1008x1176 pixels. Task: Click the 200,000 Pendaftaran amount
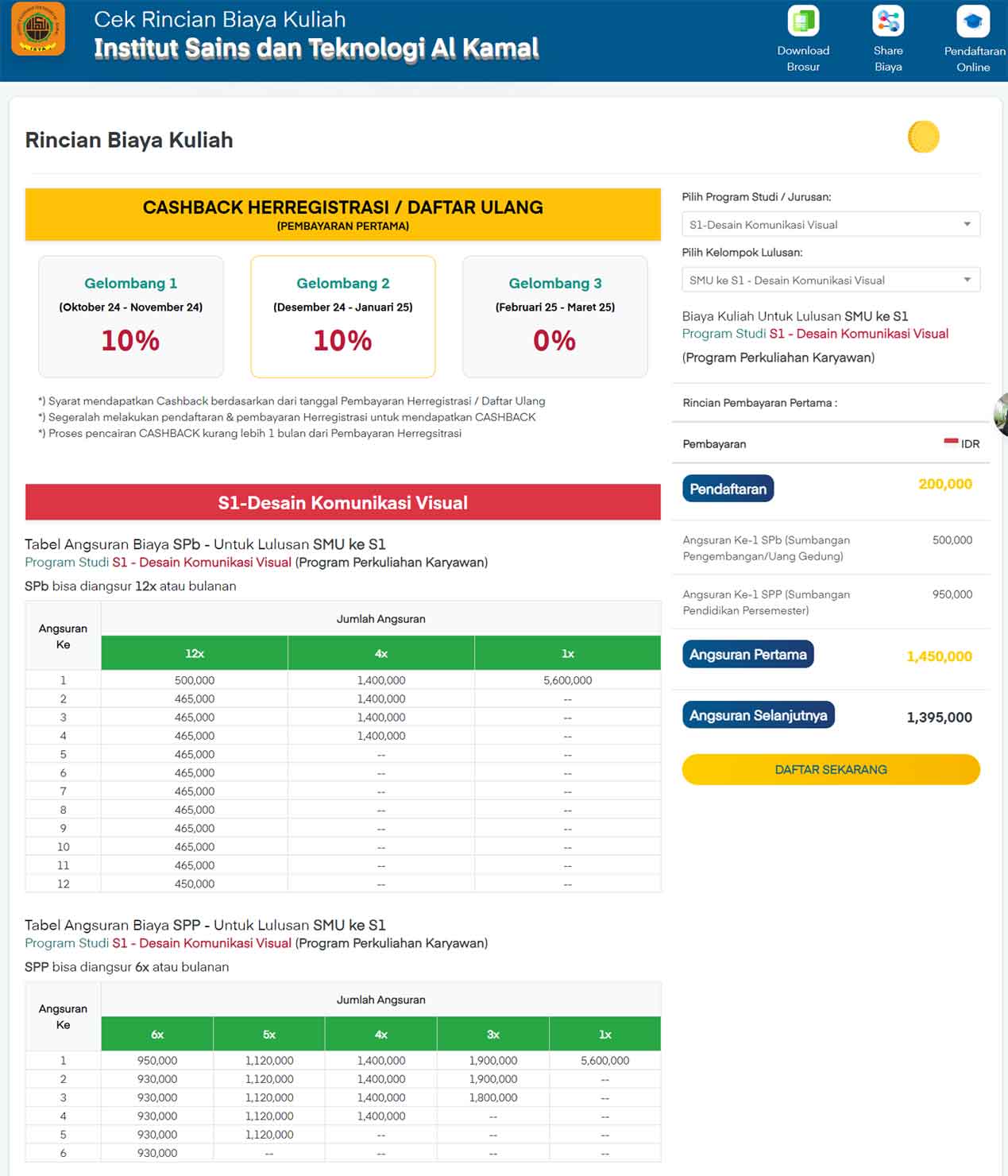[x=945, y=484]
